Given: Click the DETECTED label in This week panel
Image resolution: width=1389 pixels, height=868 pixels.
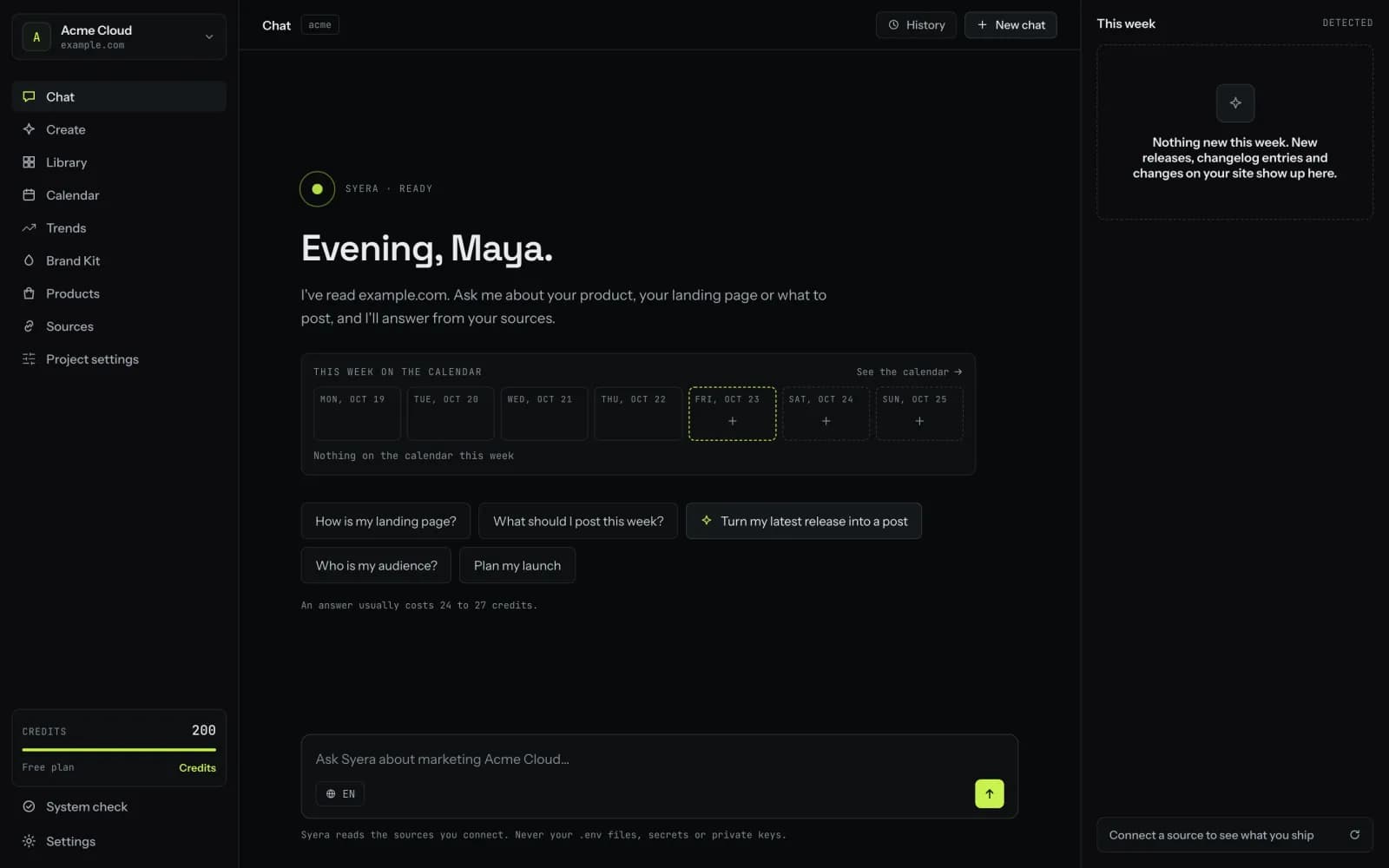Looking at the screenshot, I should coord(1347,23).
